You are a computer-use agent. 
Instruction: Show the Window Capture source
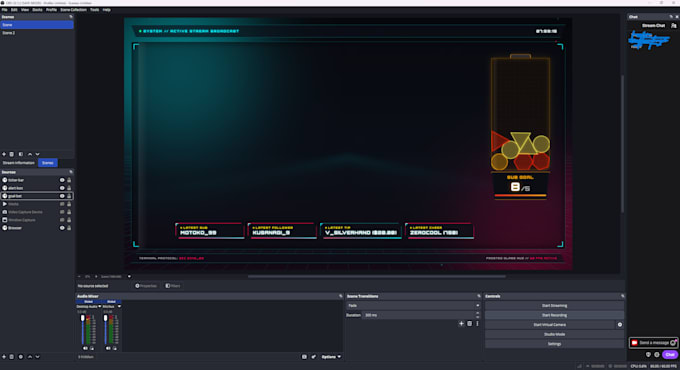pos(62,220)
